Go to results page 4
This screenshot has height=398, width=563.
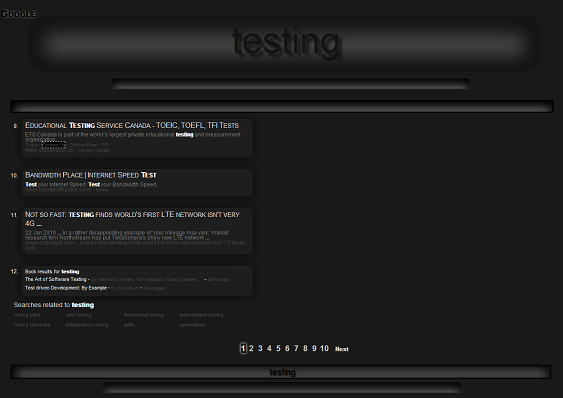[269, 348]
